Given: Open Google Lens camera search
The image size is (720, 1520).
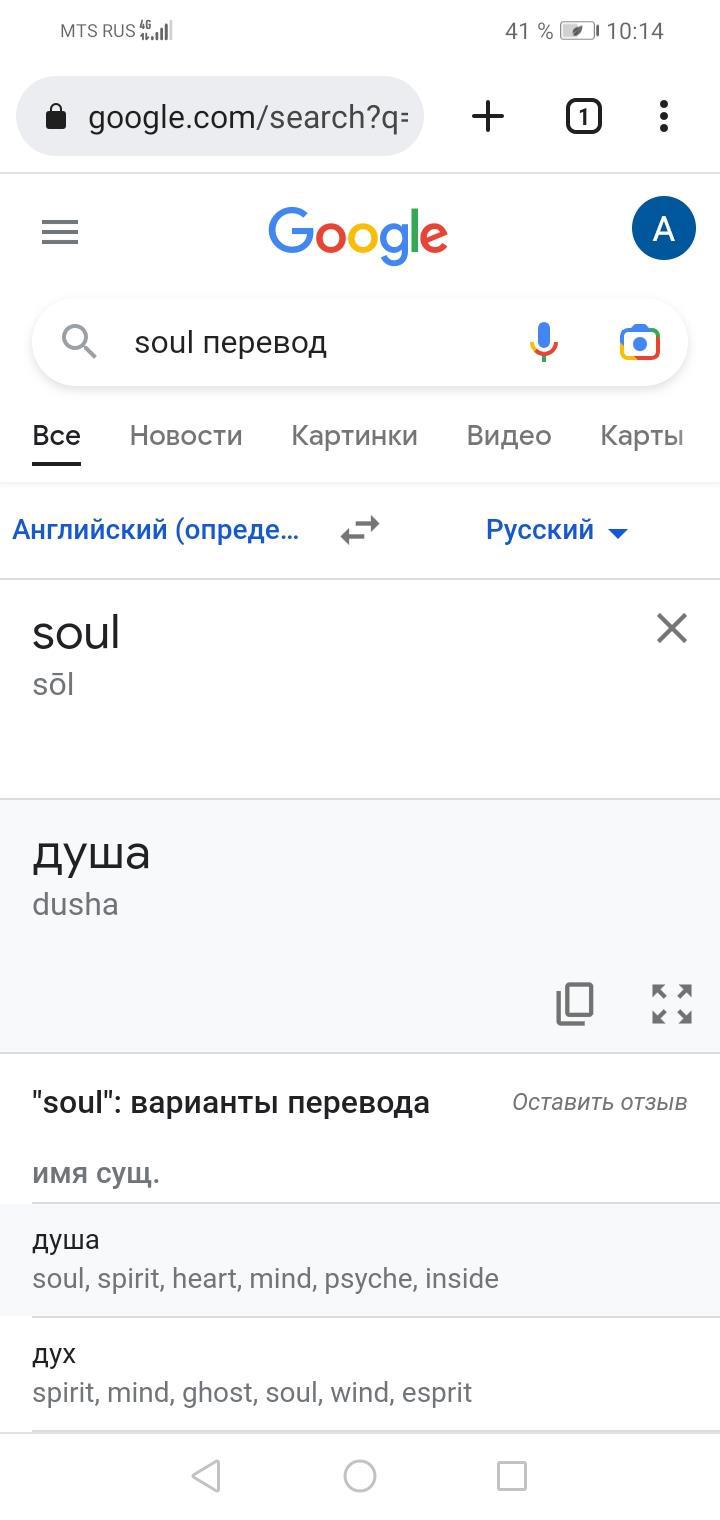Looking at the screenshot, I should (x=639, y=342).
